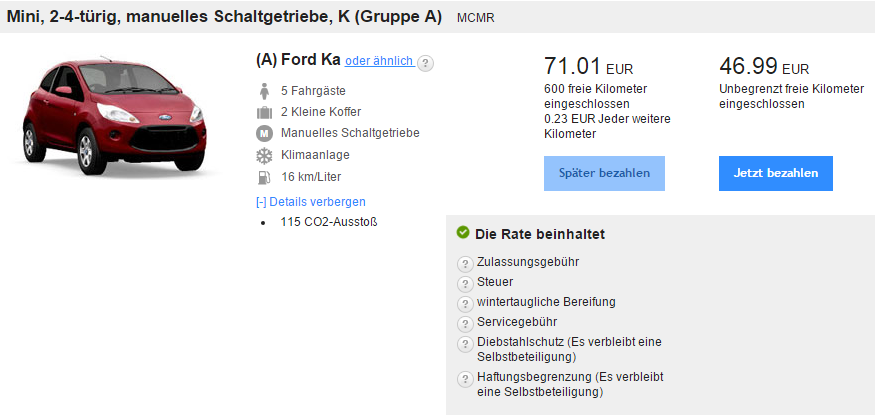
Task: Click the suitcase luggage icon
Action: click(265, 113)
